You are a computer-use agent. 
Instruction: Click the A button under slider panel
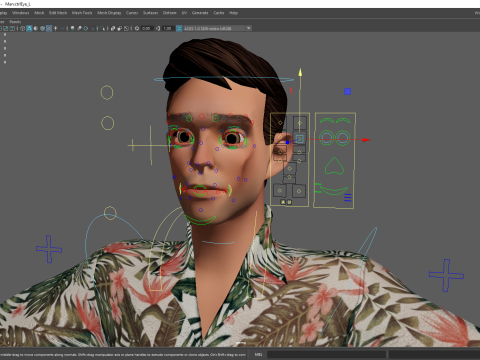pyautogui.click(x=283, y=202)
